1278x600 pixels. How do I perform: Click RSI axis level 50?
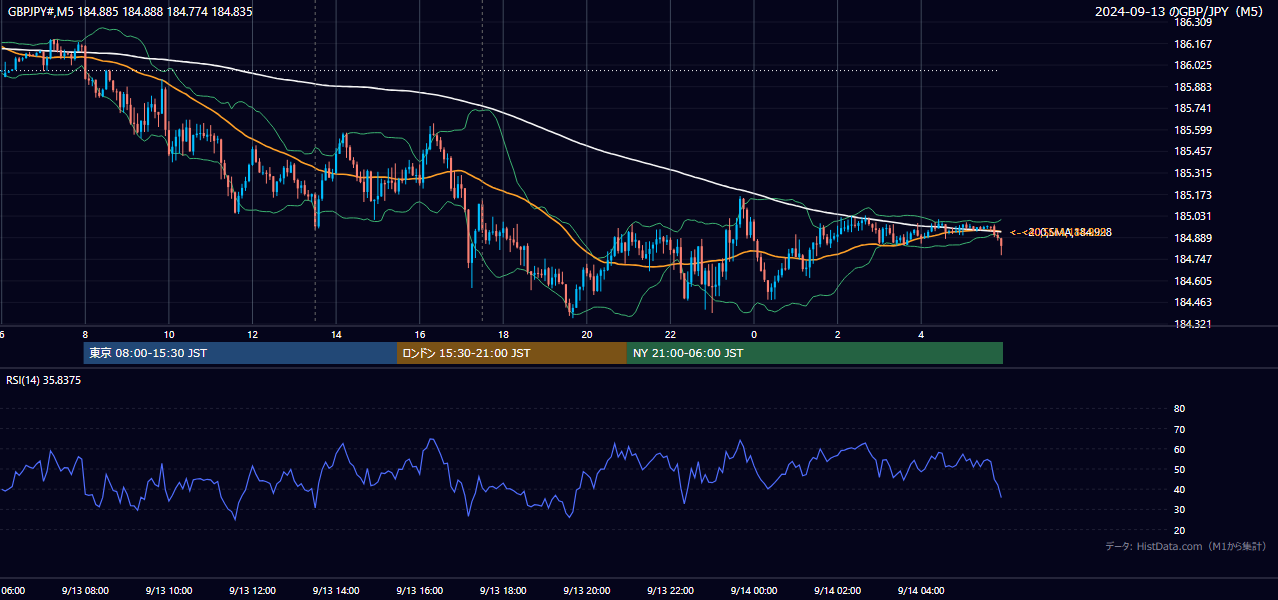click(1179, 469)
